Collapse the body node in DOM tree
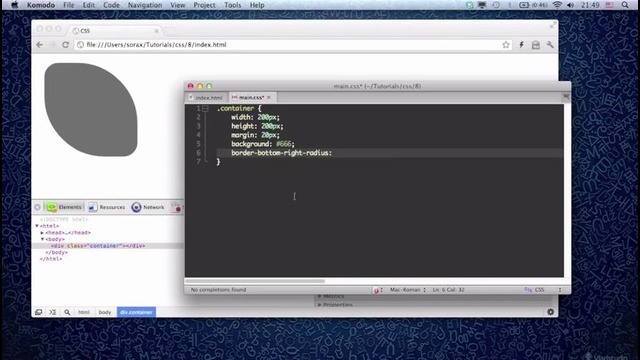The width and height of the screenshot is (640, 360). pos(42,239)
